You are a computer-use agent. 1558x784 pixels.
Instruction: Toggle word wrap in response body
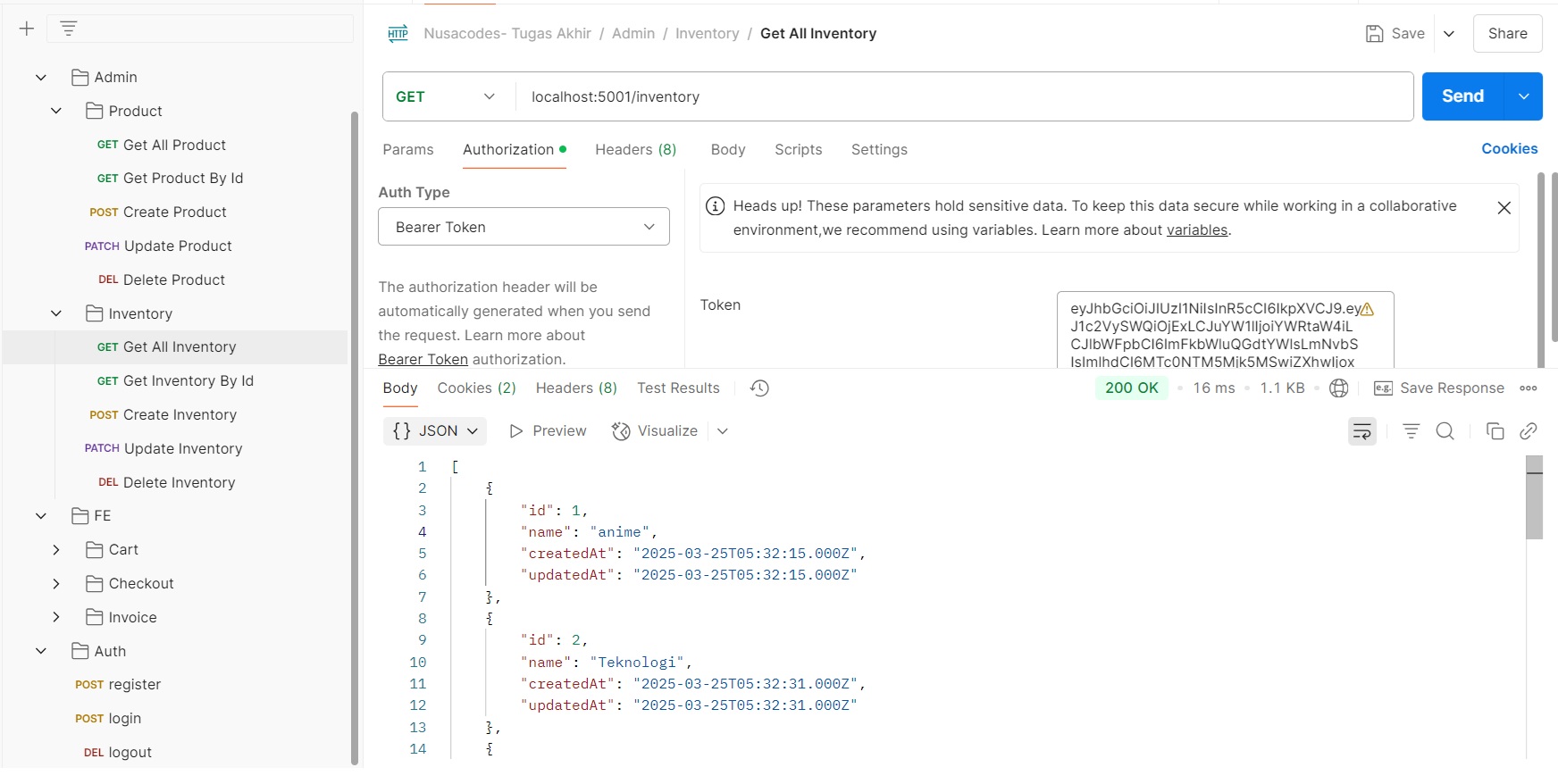click(x=1362, y=432)
